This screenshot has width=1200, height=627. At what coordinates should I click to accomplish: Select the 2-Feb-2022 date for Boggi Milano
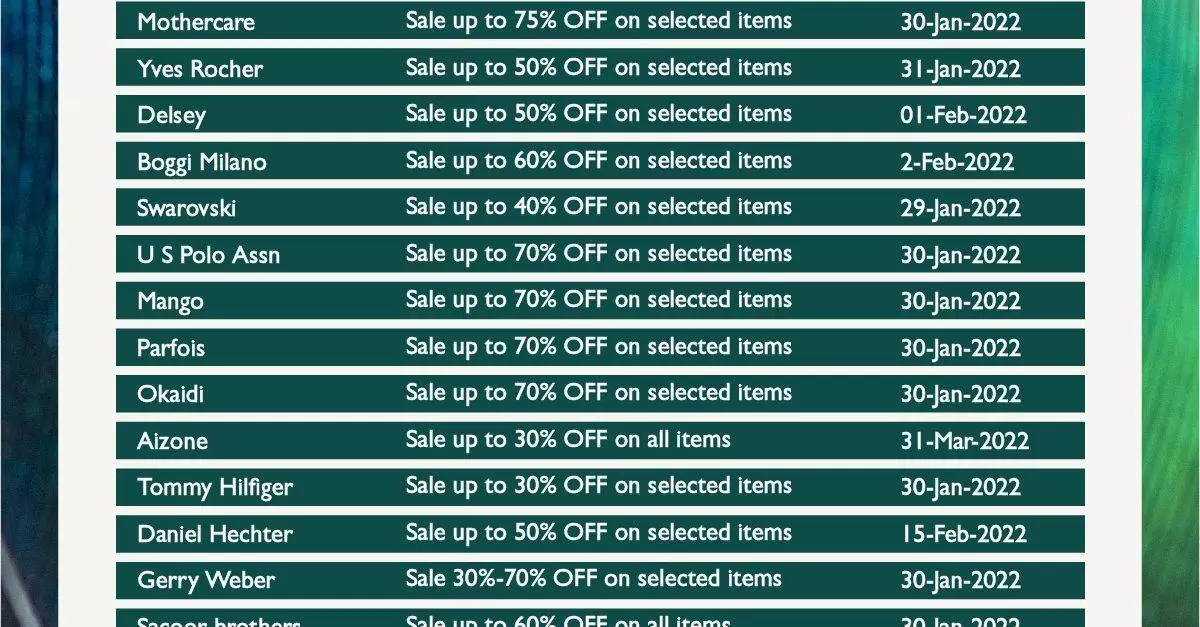tap(957, 162)
